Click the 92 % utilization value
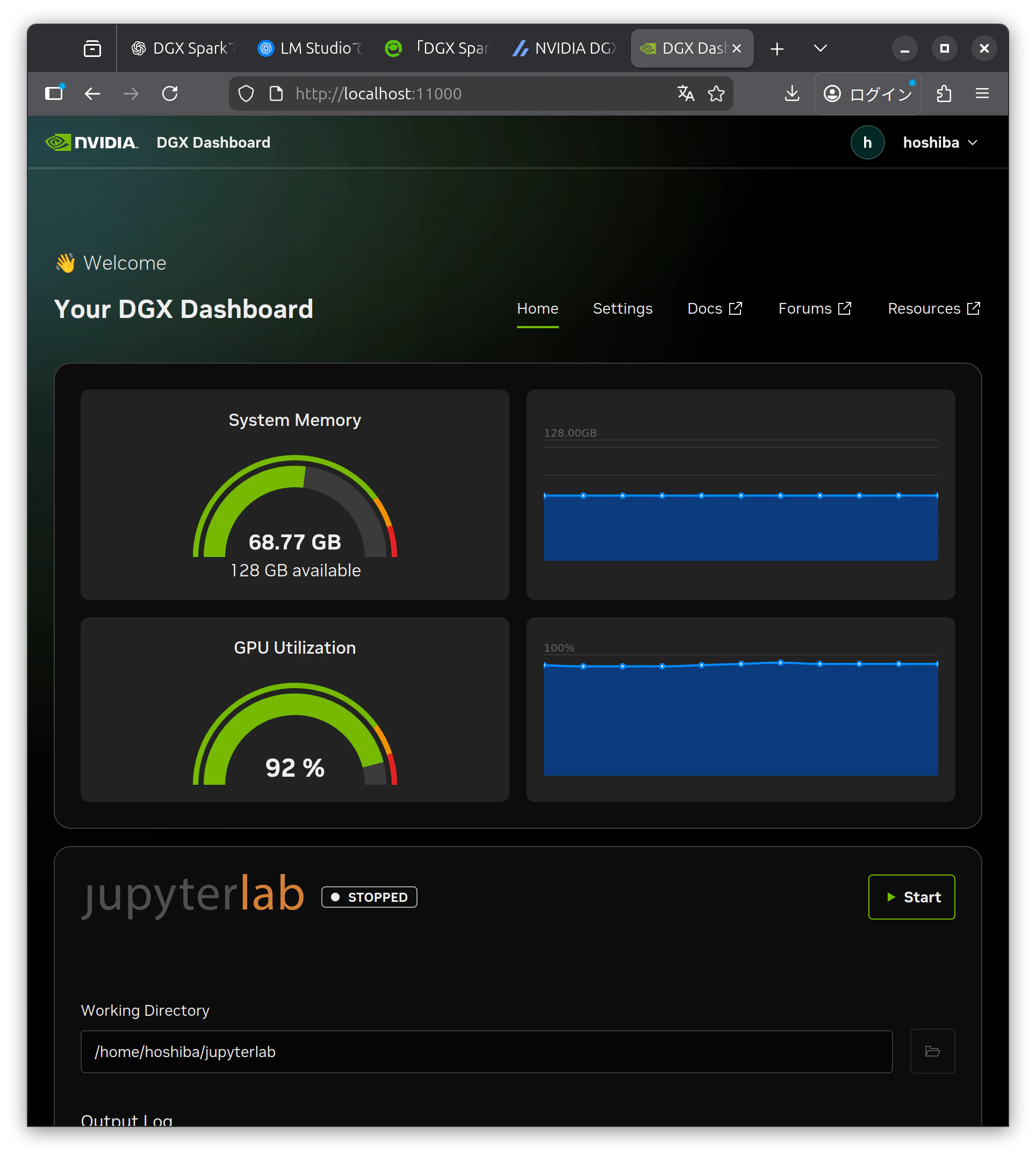The image size is (1036, 1157). point(295,768)
